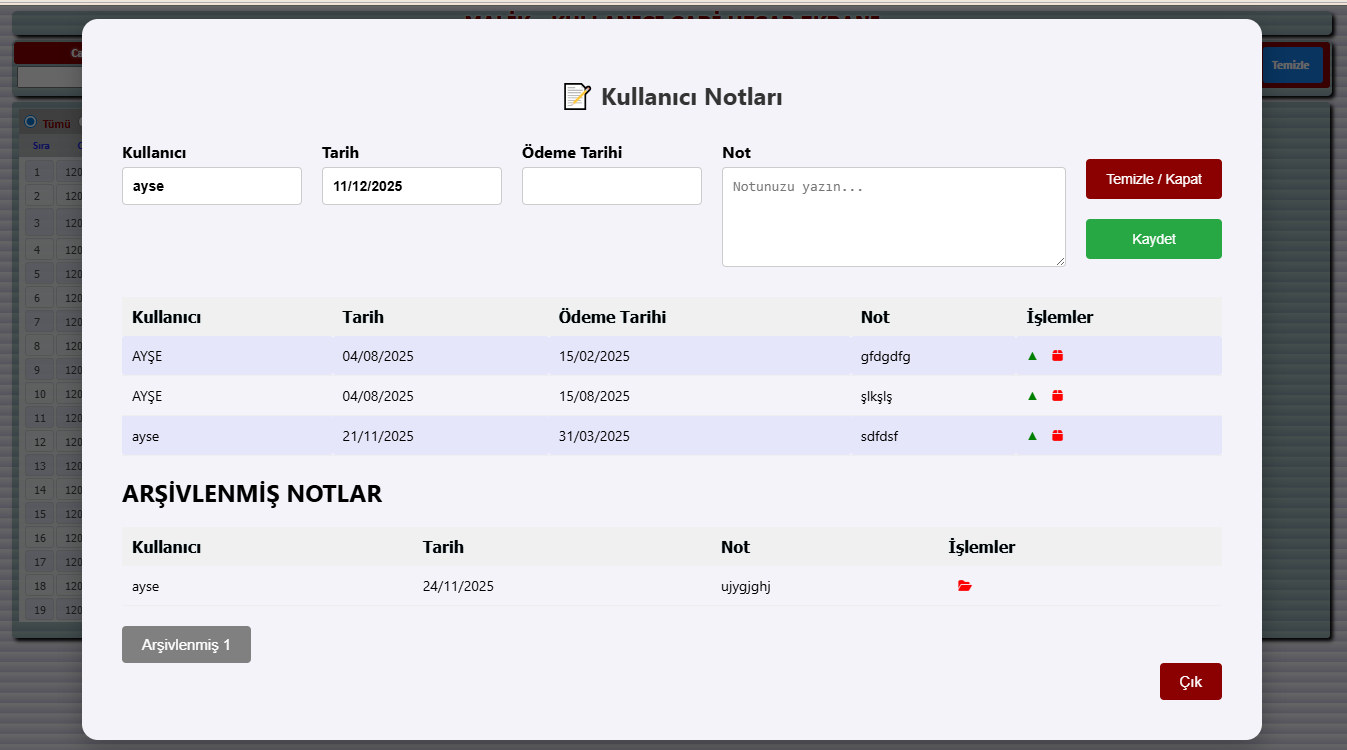Click green triangle icon in sdfdsf note row
Viewport: 1347px width, 750px height.
(x=1032, y=436)
